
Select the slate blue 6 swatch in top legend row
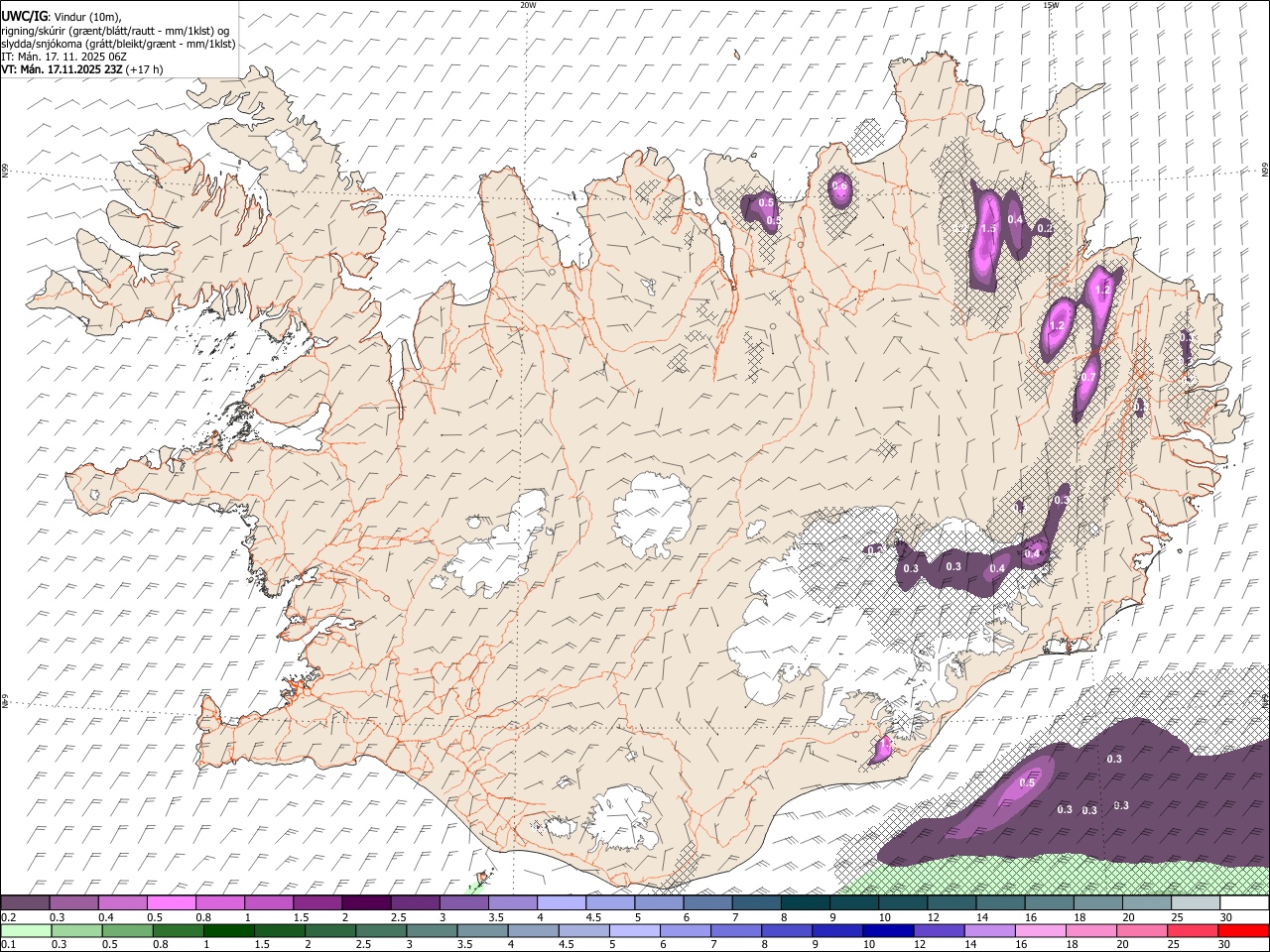[707, 903]
